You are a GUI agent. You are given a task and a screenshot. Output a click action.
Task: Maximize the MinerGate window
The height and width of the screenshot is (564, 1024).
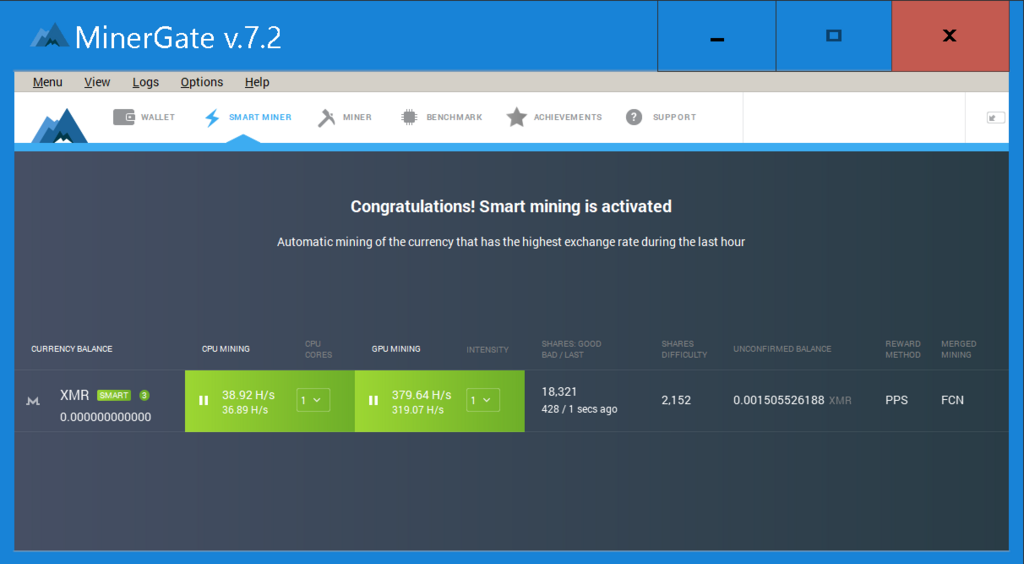[x=833, y=36]
